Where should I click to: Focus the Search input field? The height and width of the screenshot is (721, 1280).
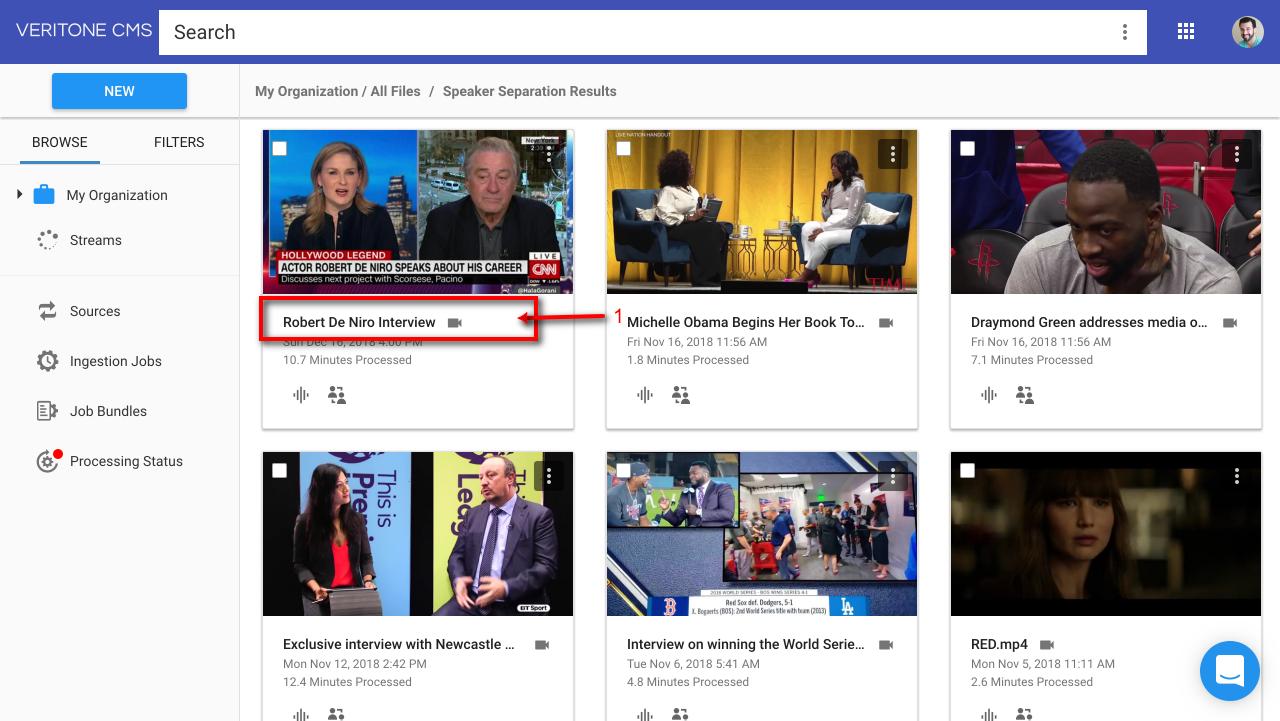click(x=640, y=32)
